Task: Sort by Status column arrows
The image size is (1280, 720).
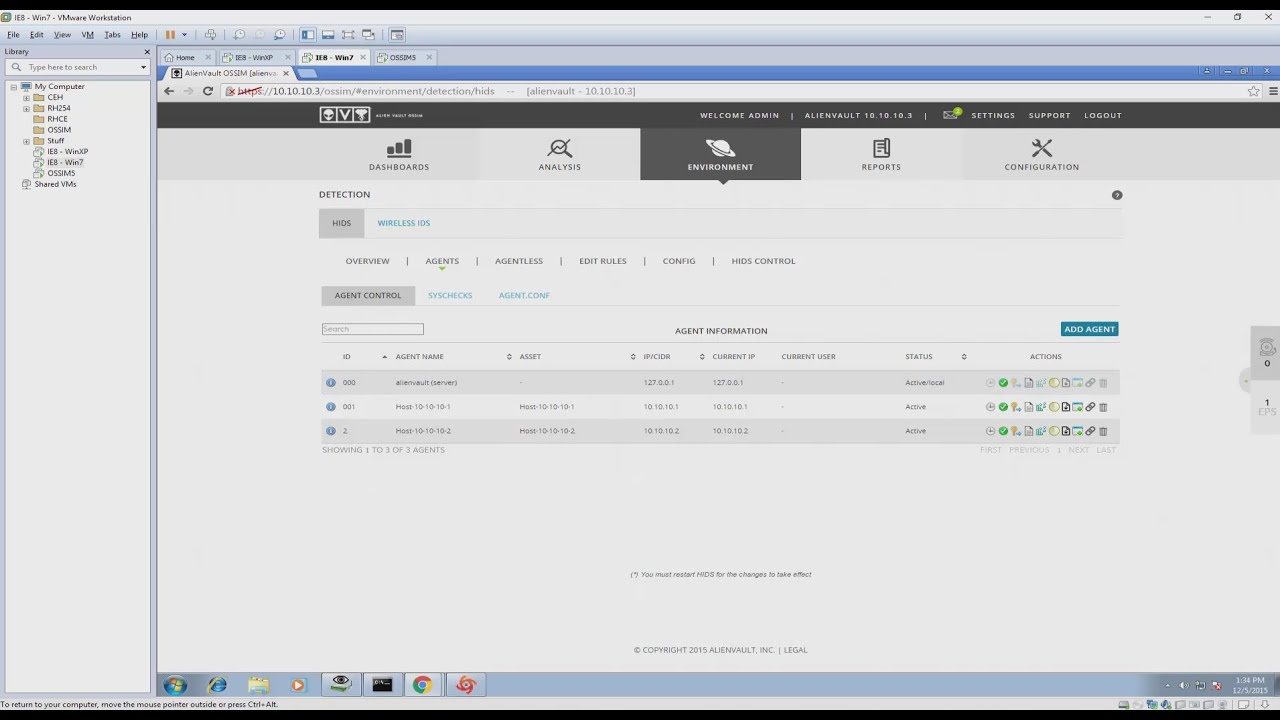Action: coord(964,357)
